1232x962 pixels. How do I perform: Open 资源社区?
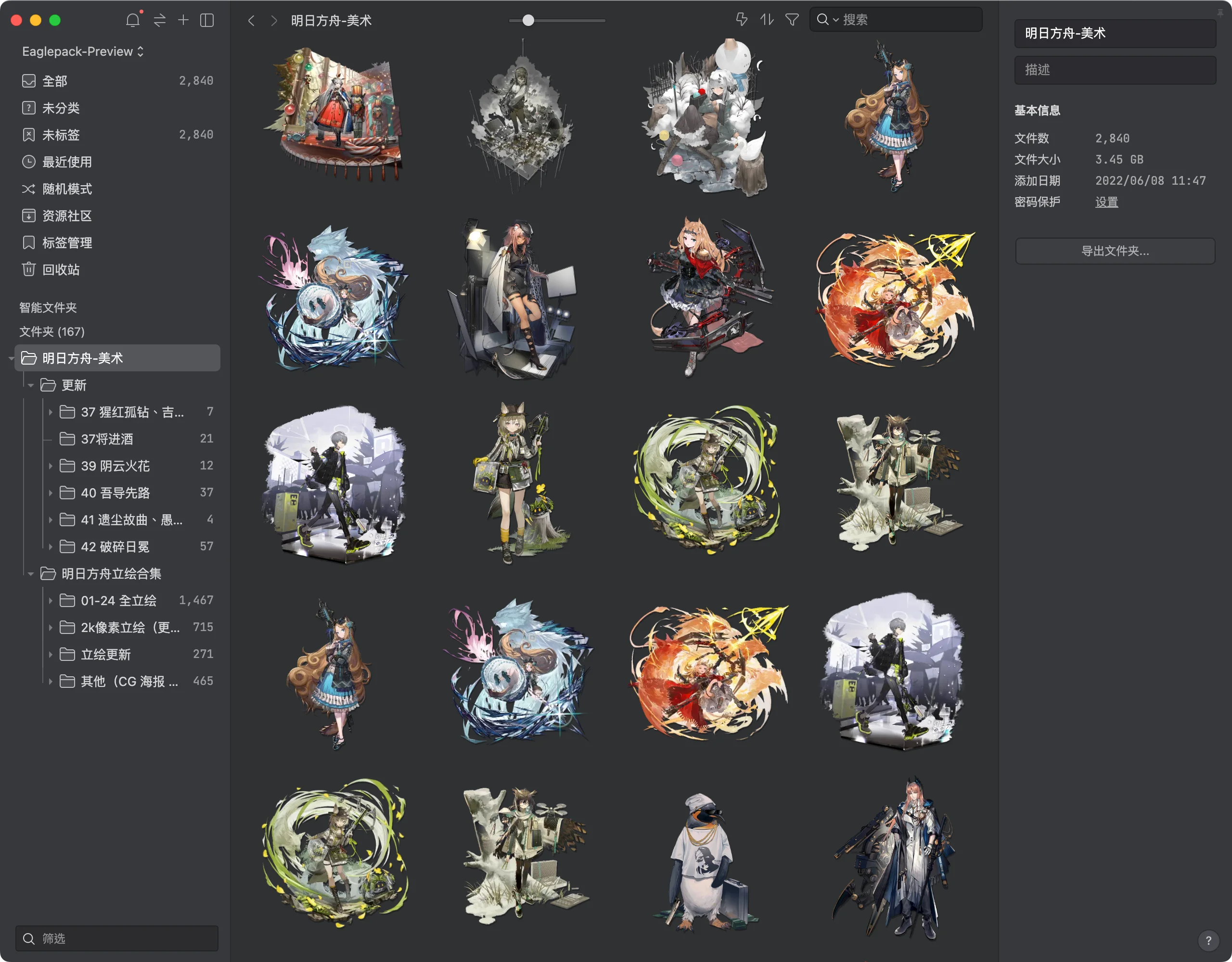pyautogui.click(x=117, y=216)
